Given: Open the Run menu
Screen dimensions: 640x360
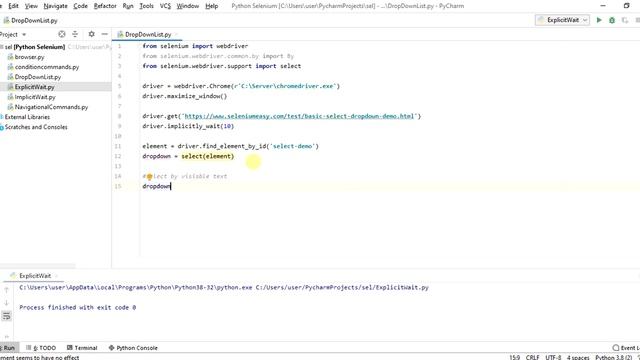Looking at the screenshot, I should (x=128, y=6).
